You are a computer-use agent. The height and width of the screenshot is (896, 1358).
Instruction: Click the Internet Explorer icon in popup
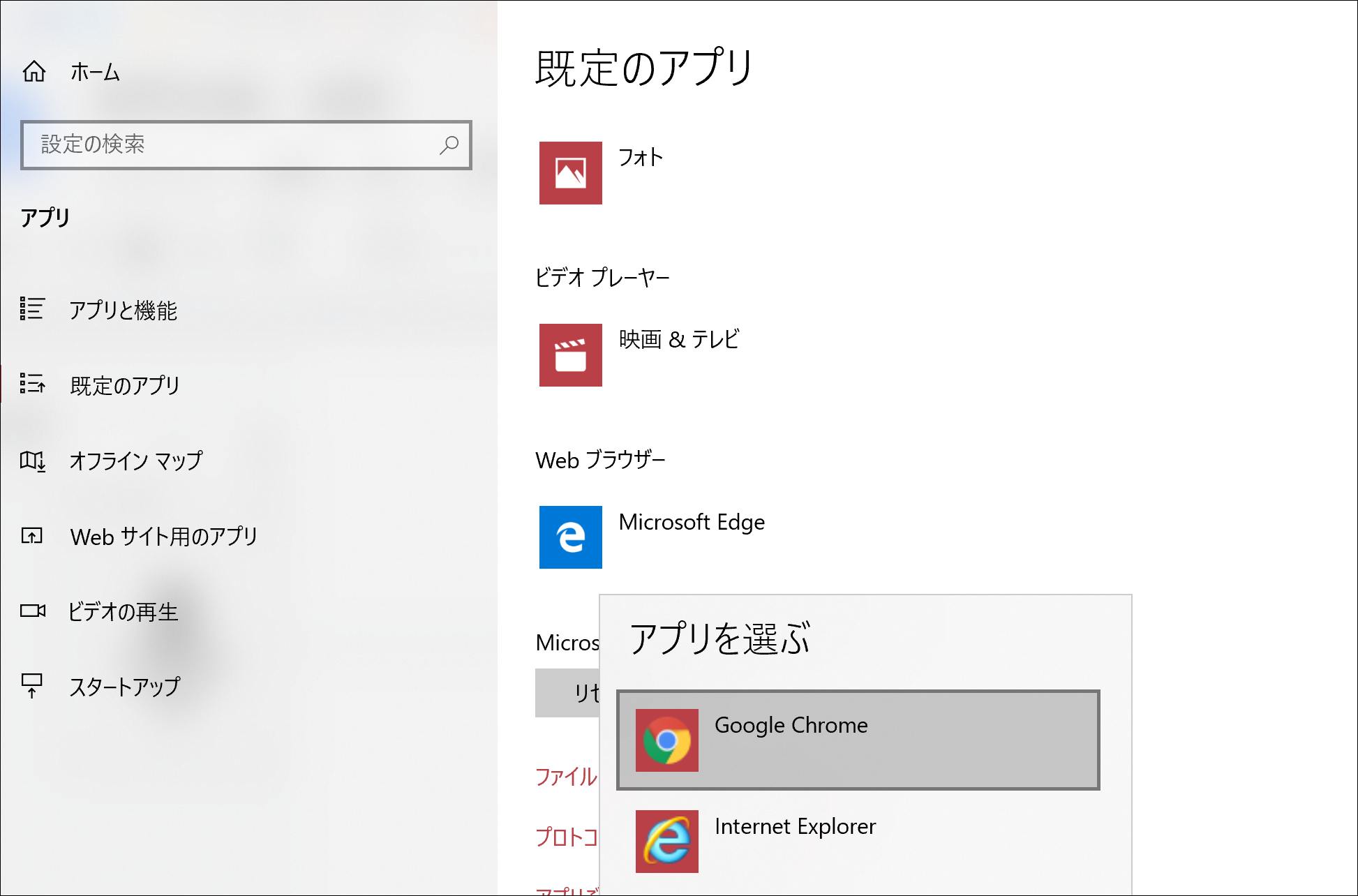(x=666, y=842)
